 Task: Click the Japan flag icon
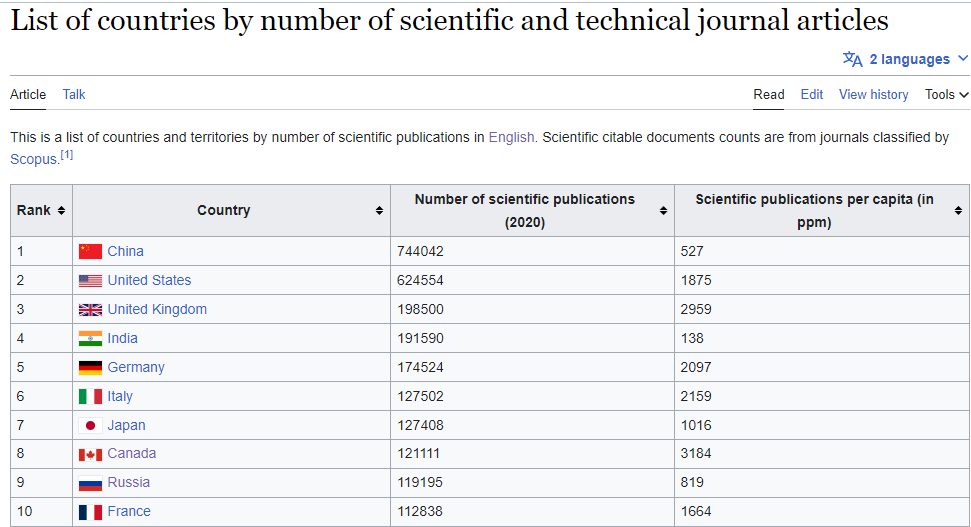click(90, 425)
